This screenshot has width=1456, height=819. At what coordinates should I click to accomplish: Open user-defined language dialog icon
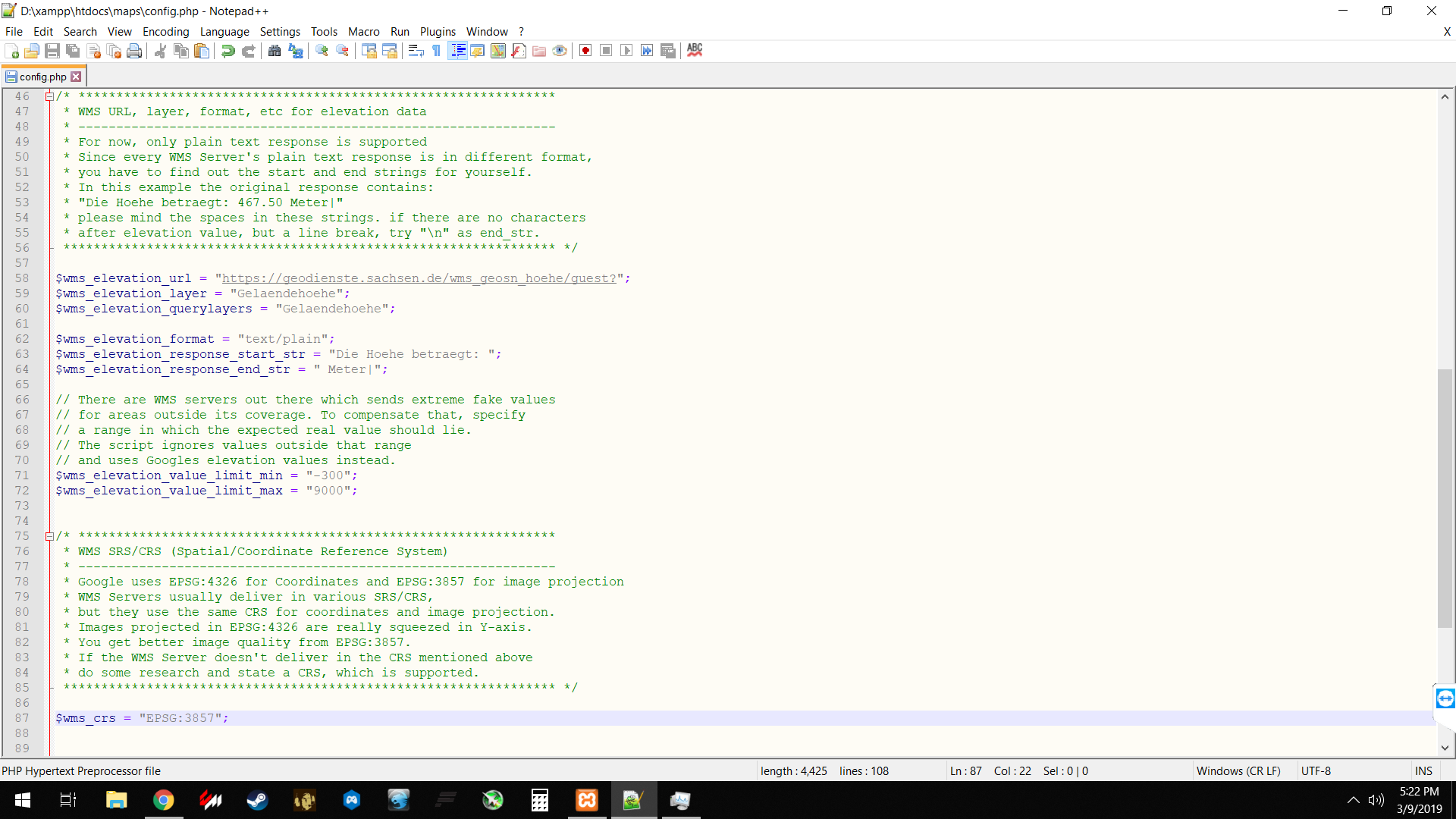click(x=478, y=51)
